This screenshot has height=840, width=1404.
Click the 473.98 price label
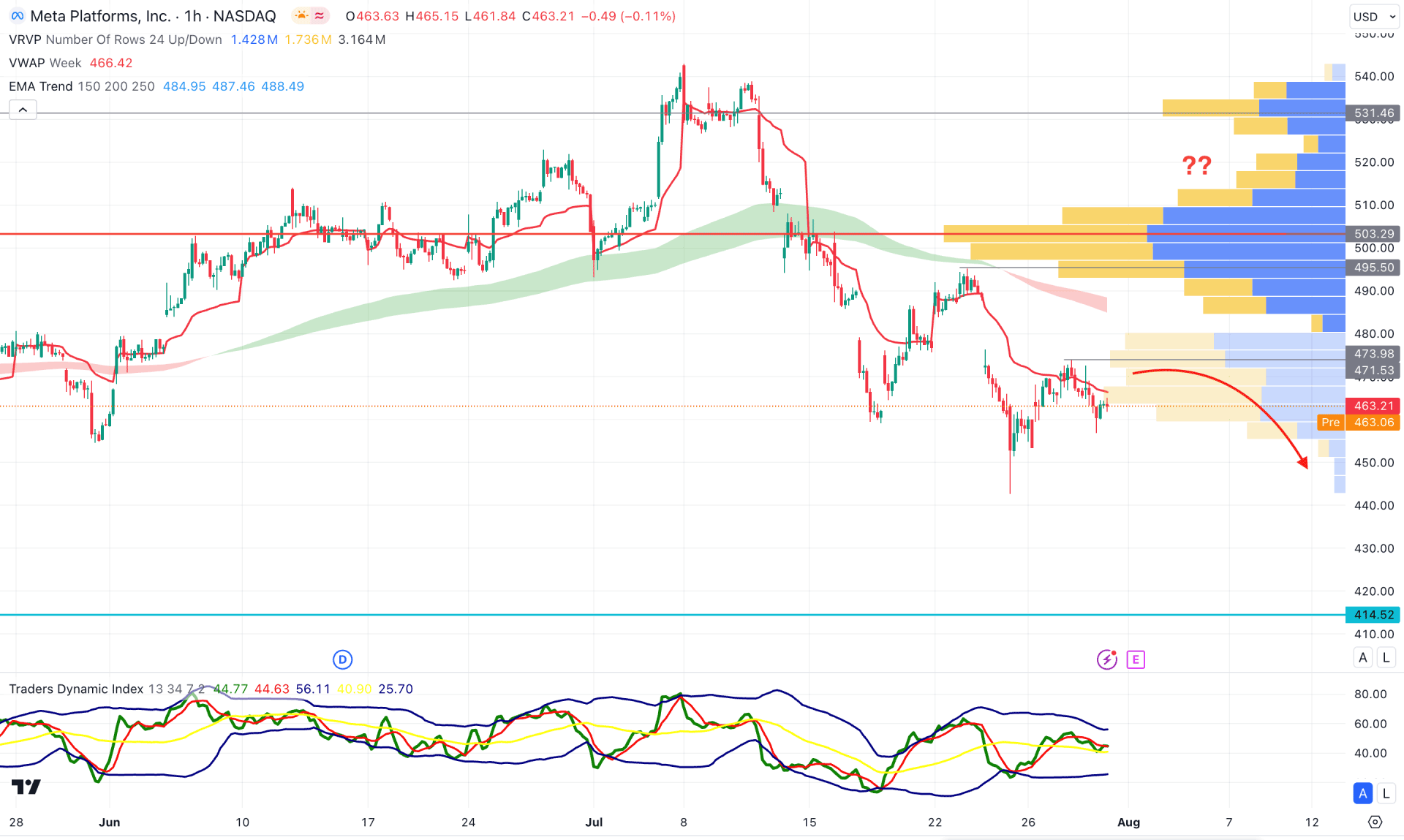point(1373,354)
